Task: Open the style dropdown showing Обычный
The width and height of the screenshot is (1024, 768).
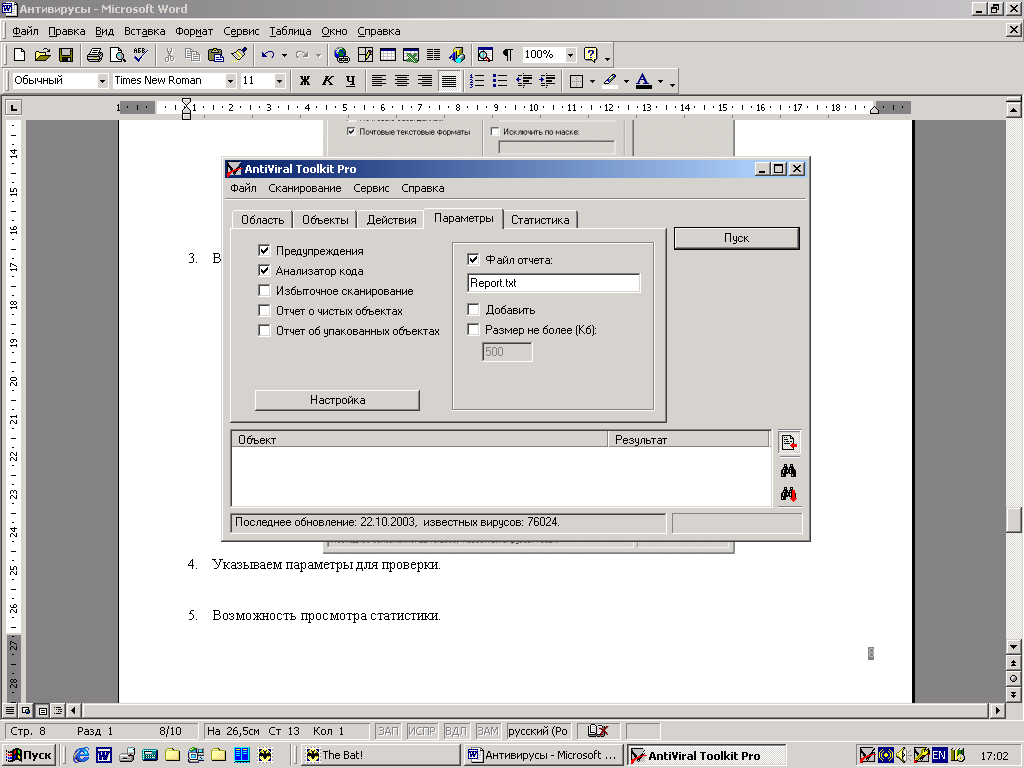Action: [103, 81]
